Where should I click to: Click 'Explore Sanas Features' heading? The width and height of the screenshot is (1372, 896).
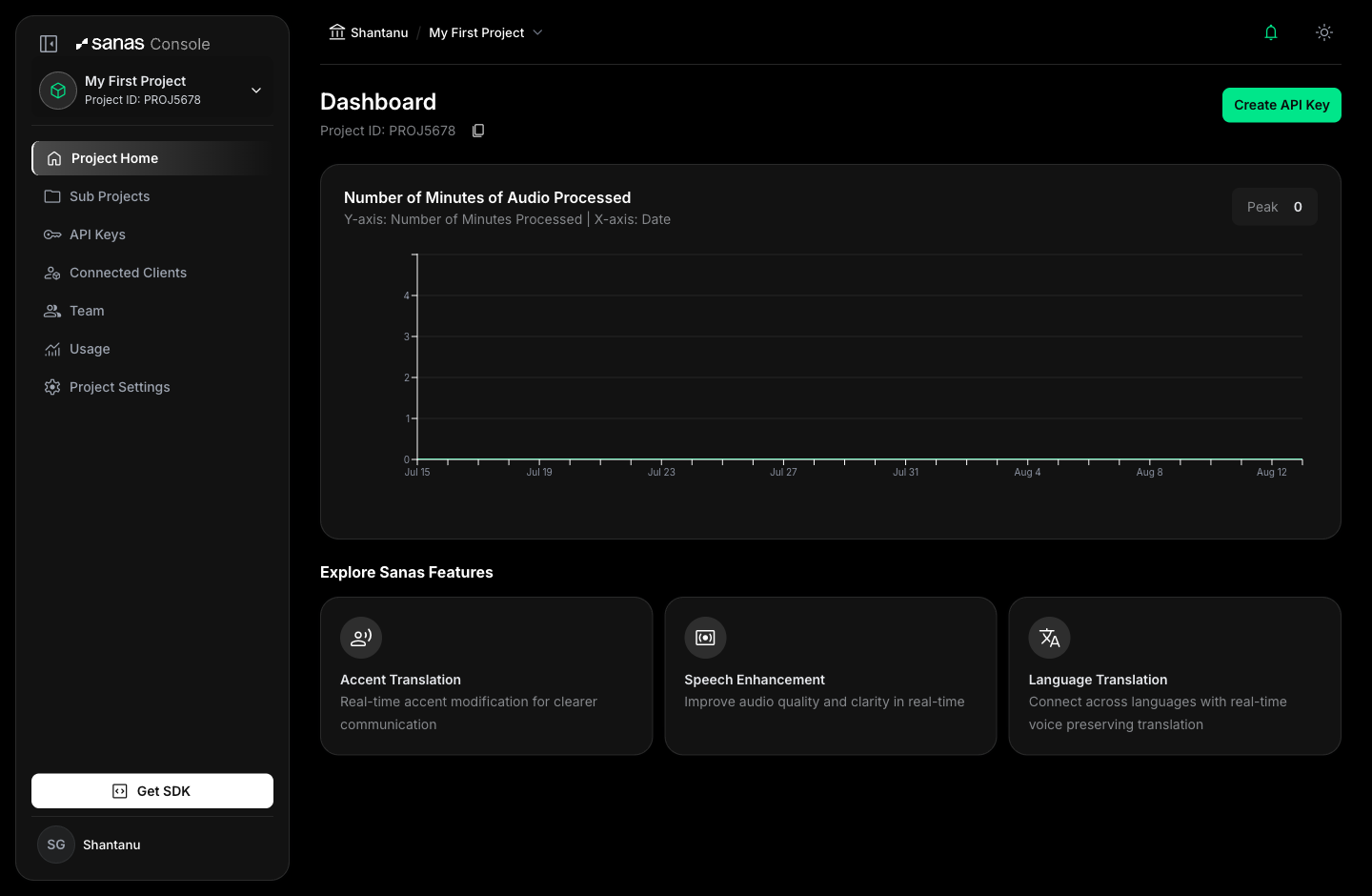[x=407, y=572]
